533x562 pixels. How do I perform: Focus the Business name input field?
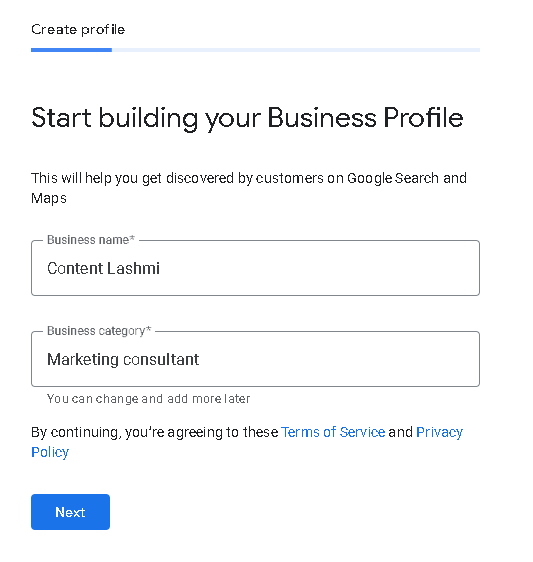pos(255,268)
